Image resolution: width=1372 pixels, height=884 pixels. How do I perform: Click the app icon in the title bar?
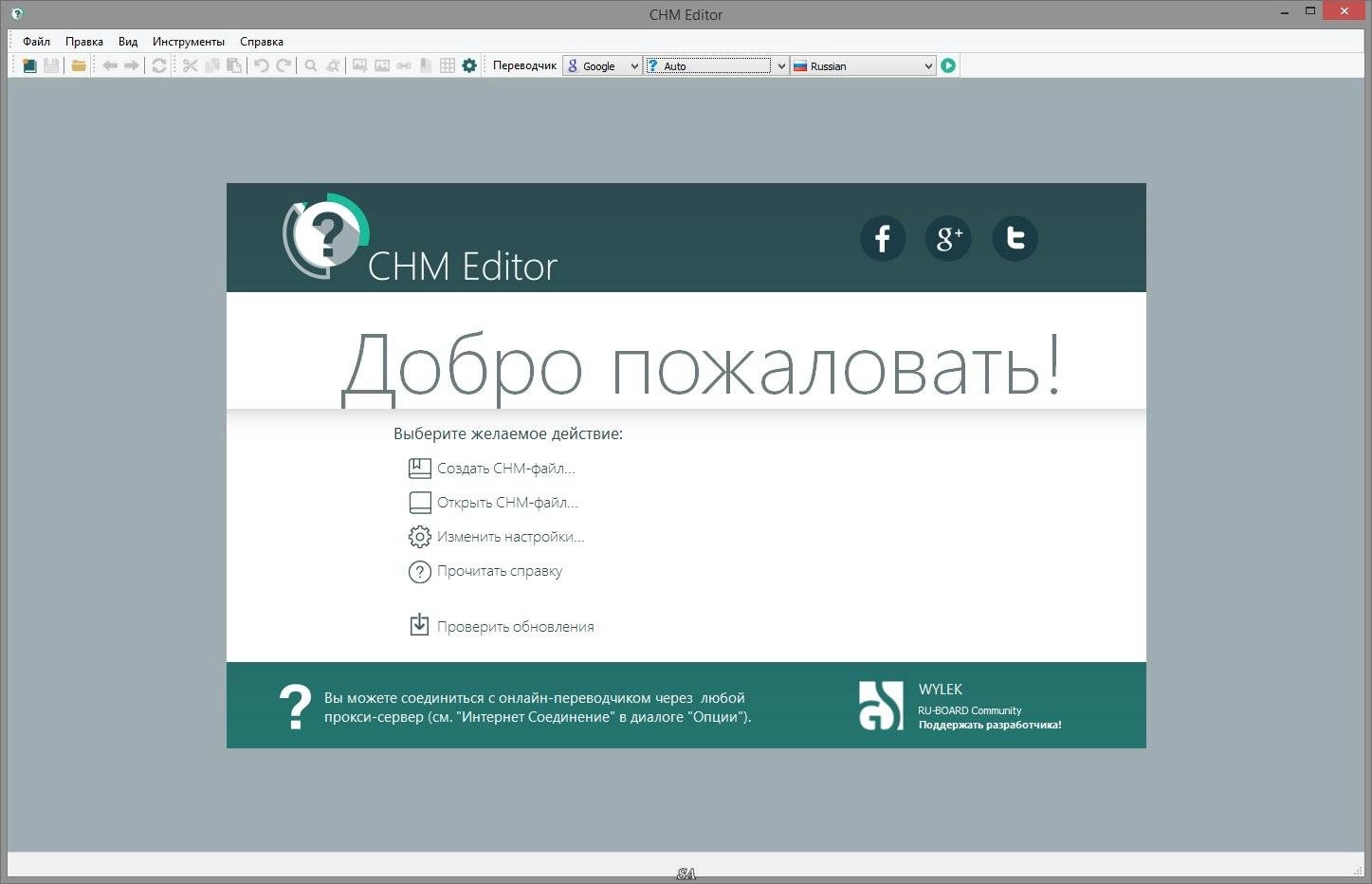coord(16,14)
